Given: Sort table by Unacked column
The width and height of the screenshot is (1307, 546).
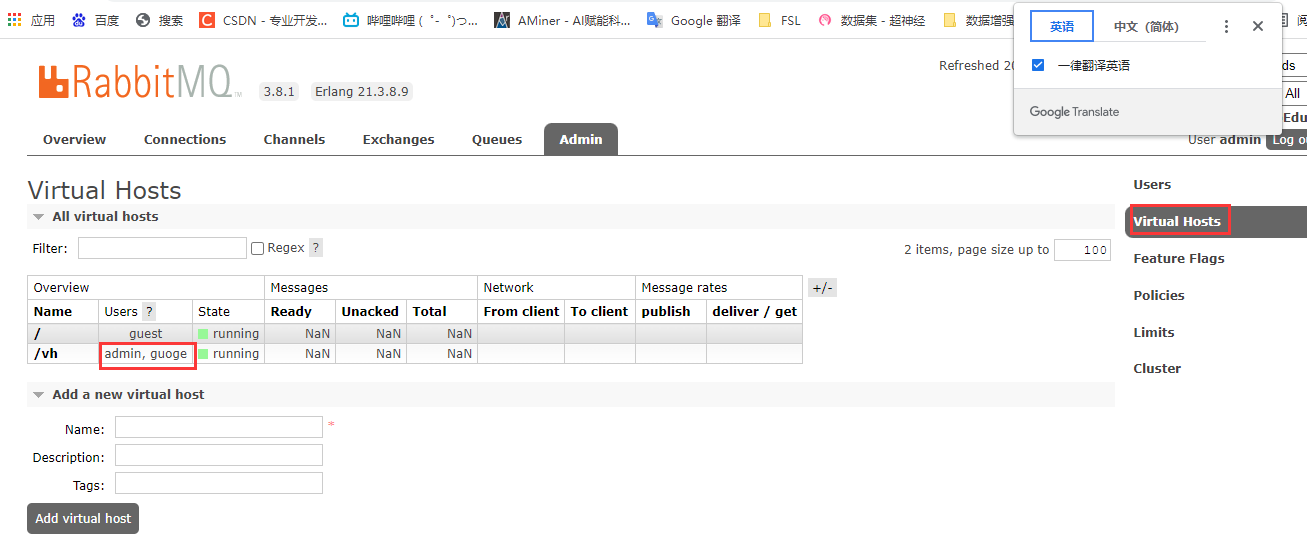Looking at the screenshot, I should pos(370,312).
